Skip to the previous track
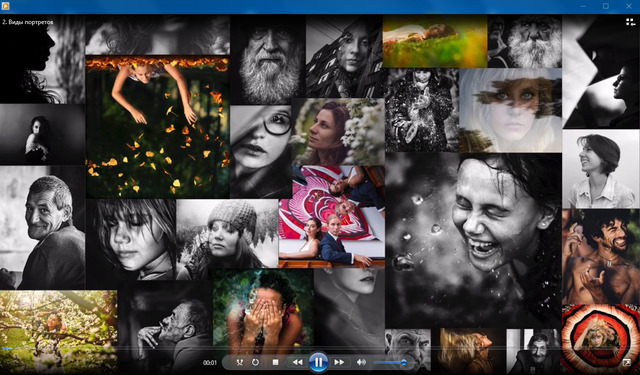 pyautogui.click(x=298, y=362)
